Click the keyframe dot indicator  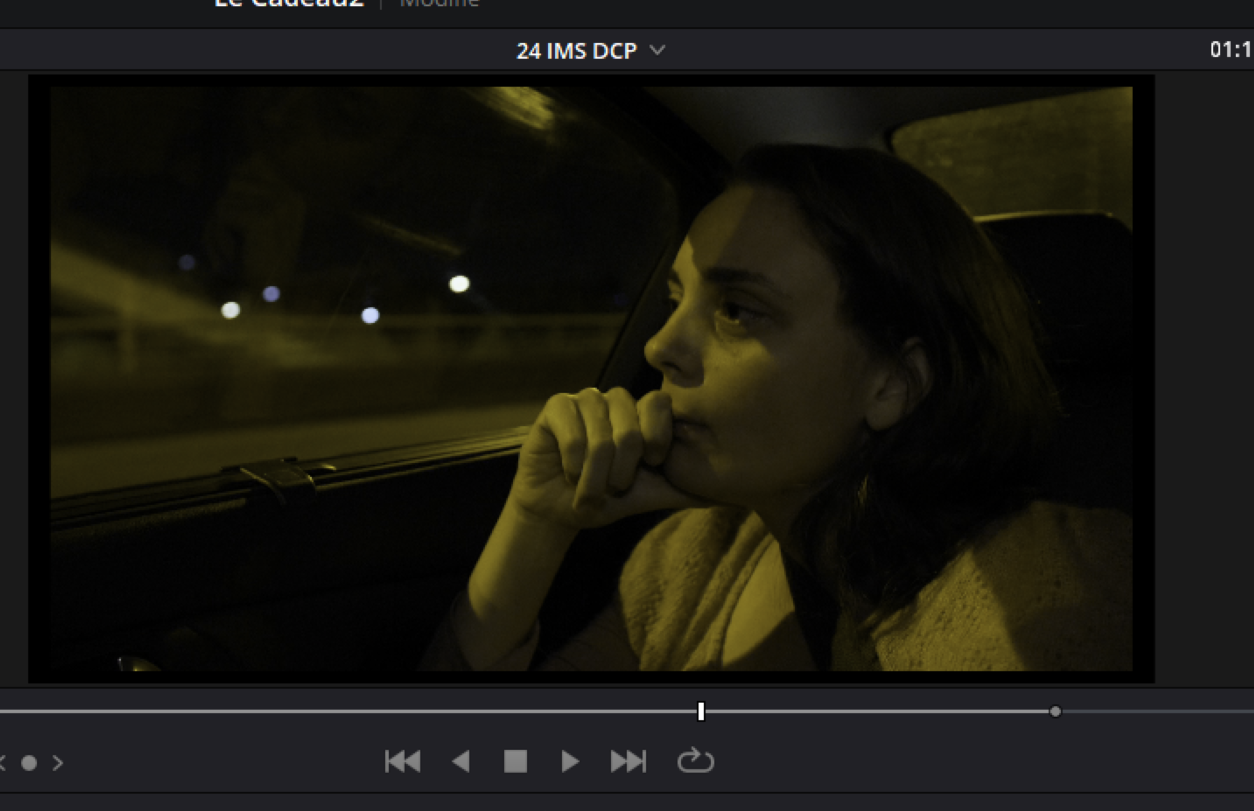click(29, 763)
